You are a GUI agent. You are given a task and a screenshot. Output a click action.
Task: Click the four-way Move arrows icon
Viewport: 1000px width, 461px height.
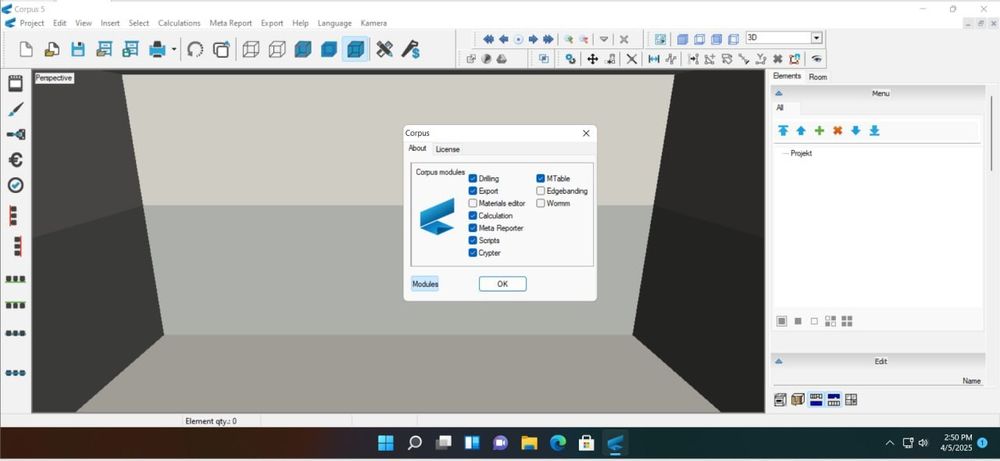coord(592,59)
